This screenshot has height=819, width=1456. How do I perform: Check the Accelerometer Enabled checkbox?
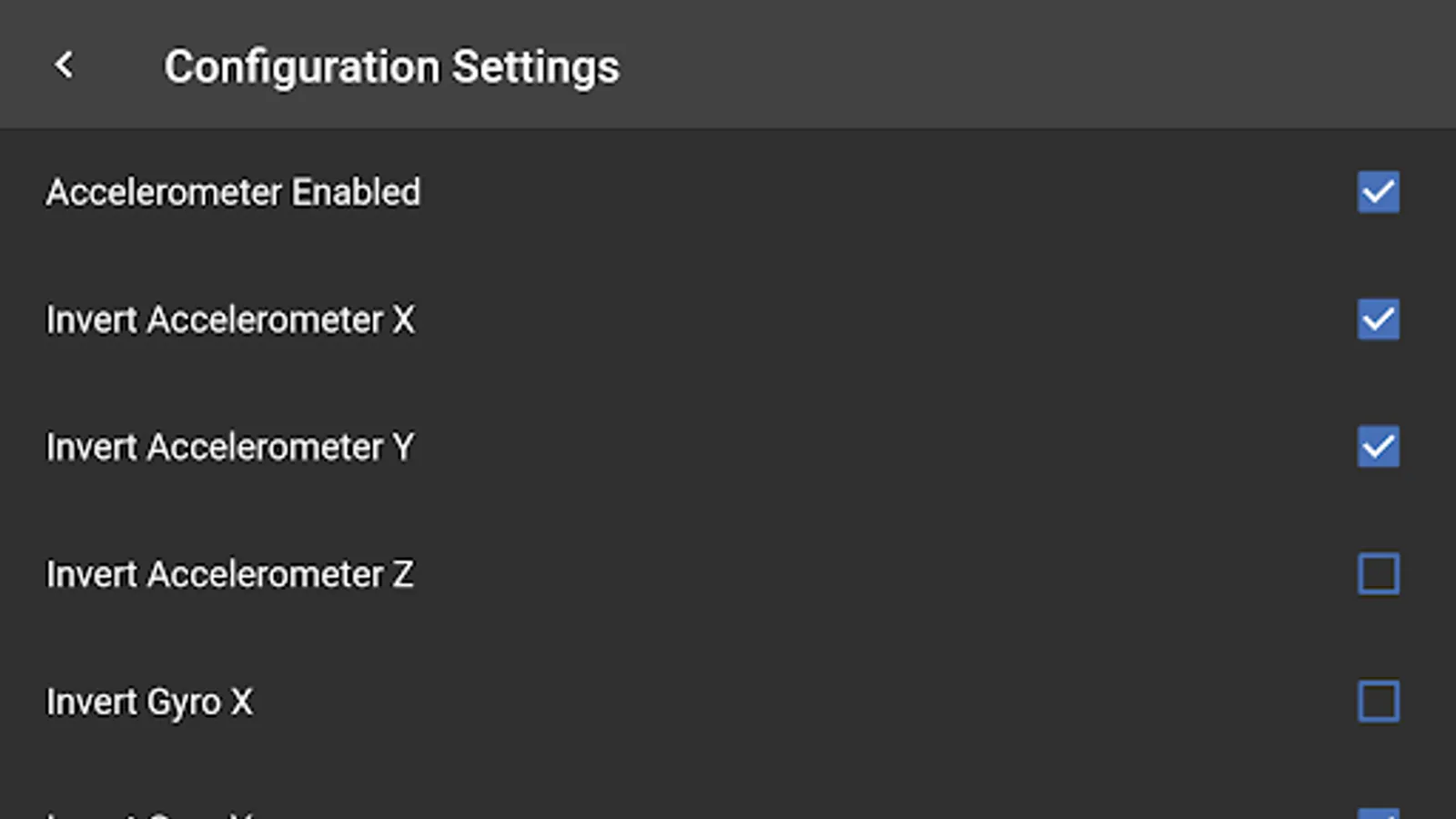point(1379,192)
